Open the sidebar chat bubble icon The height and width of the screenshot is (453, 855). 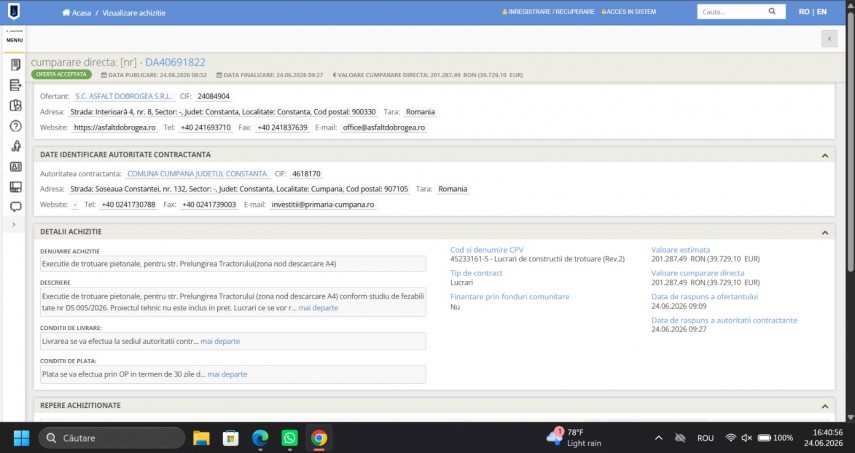[x=15, y=207]
